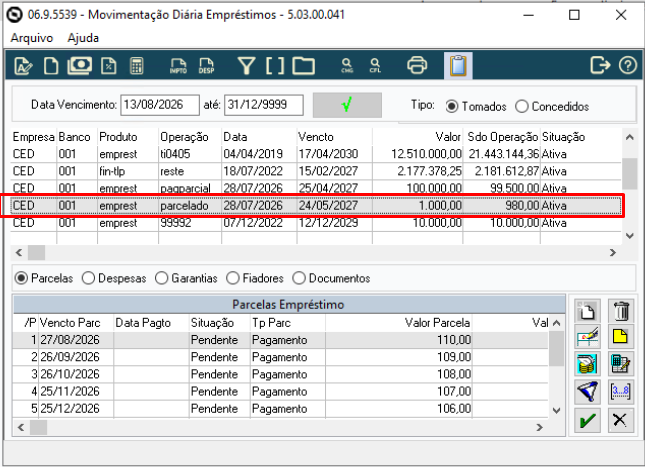645x467 pixels.
Task: Confirm with green check button bottom right
Action: point(587,420)
